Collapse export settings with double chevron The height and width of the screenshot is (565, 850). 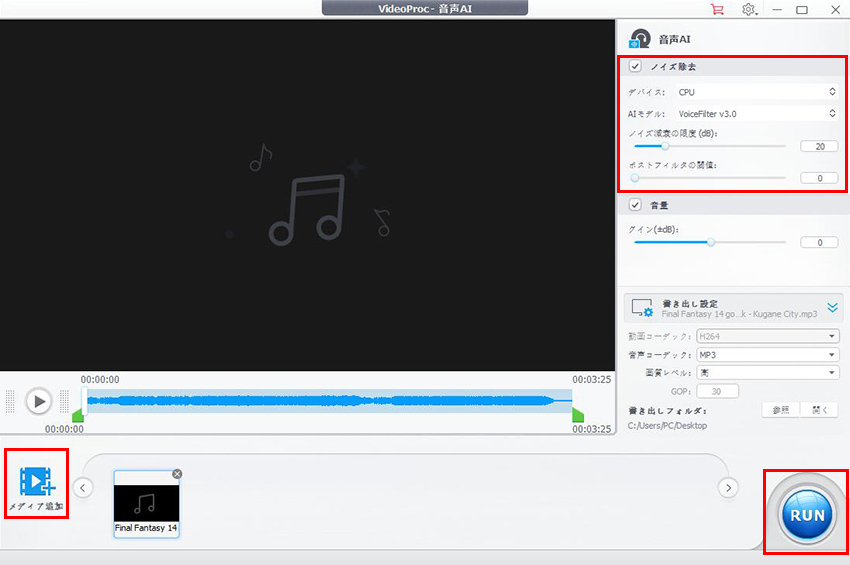(832, 308)
